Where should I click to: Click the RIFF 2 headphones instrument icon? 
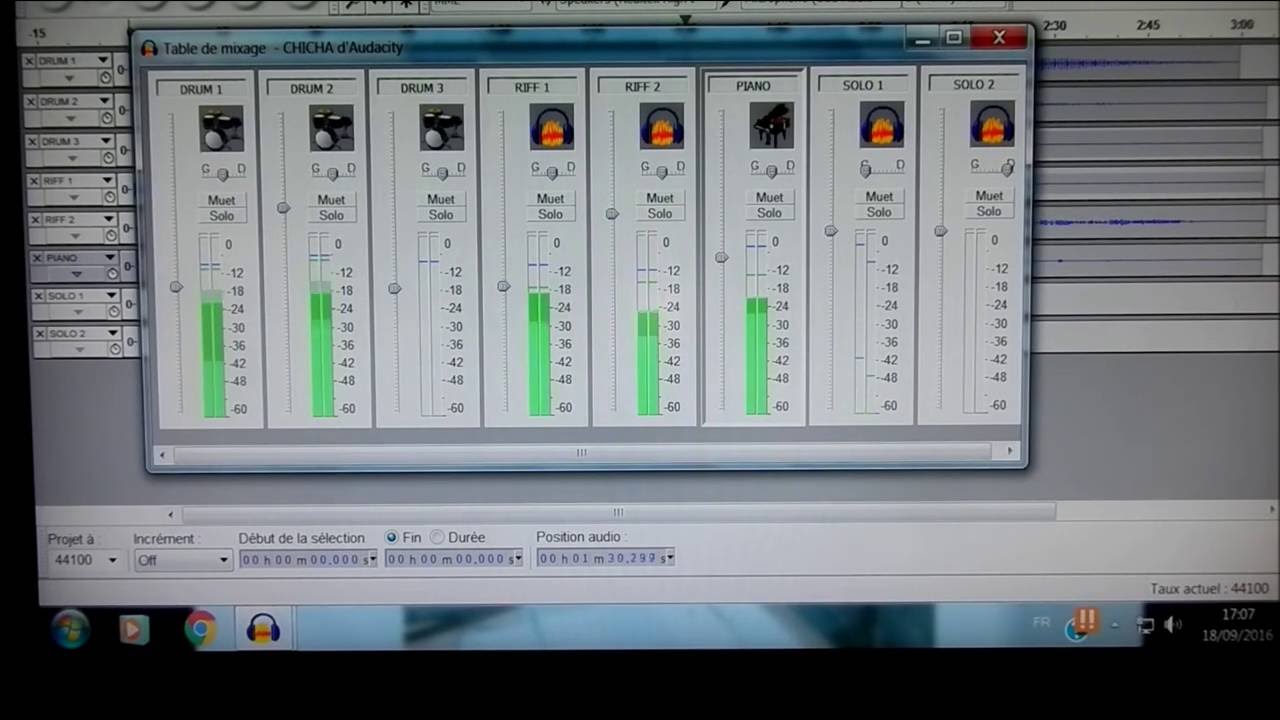(661, 125)
